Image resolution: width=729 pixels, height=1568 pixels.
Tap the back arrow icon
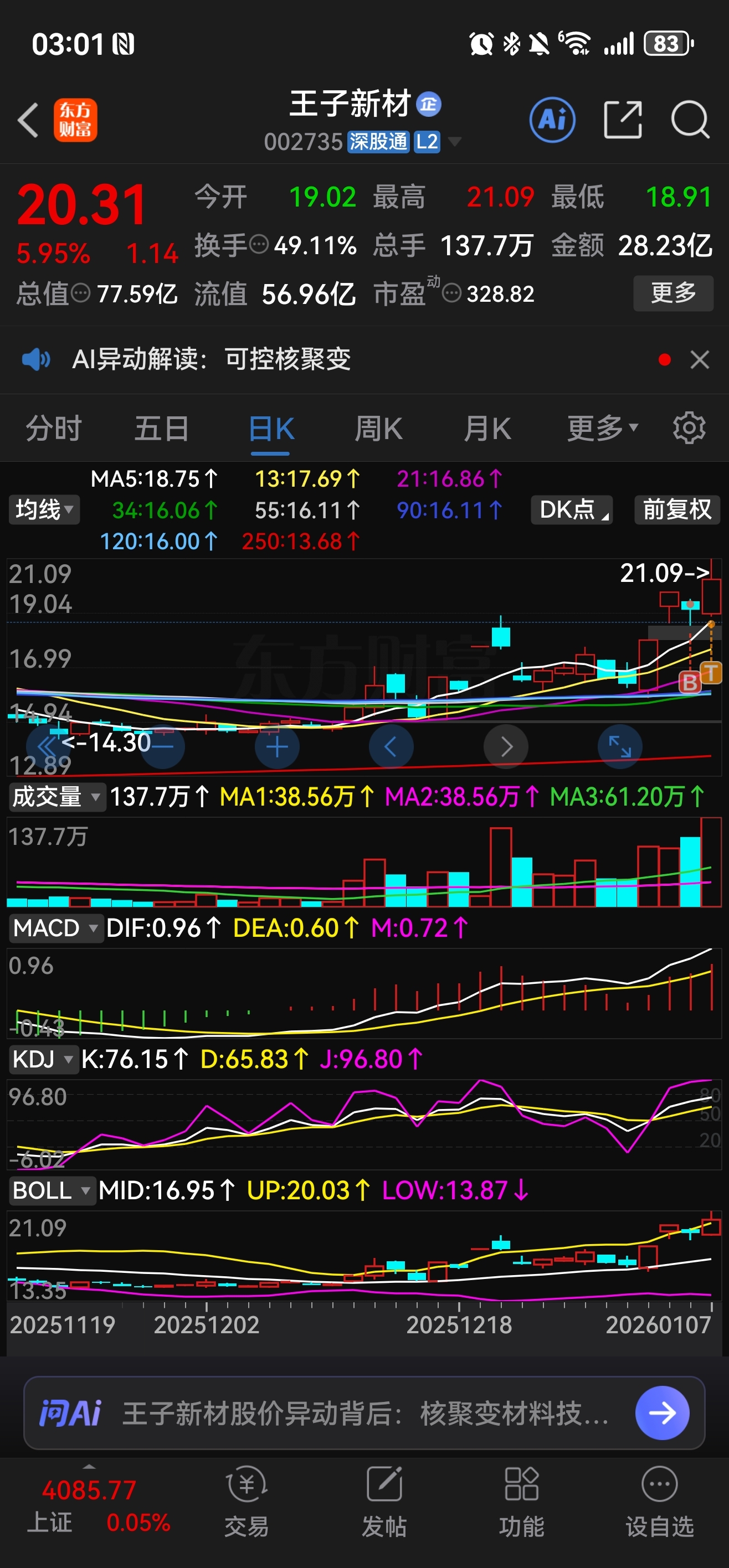[x=28, y=120]
